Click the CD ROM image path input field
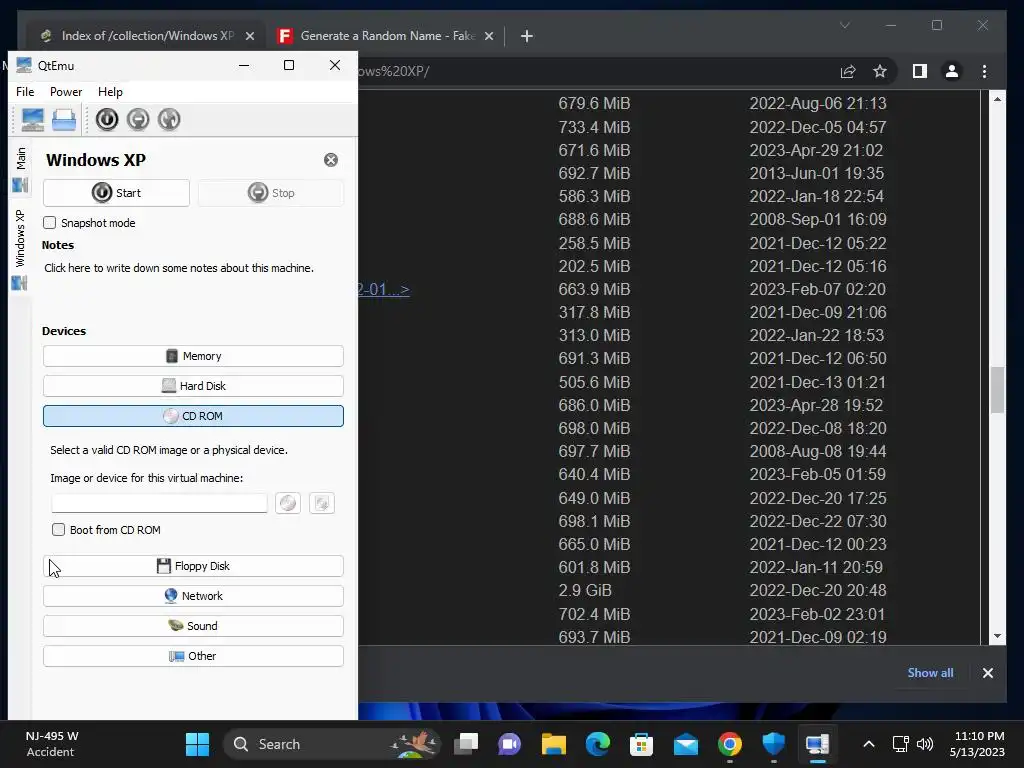Image resolution: width=1024 pixels, height=768 pixels. [159, 503]
